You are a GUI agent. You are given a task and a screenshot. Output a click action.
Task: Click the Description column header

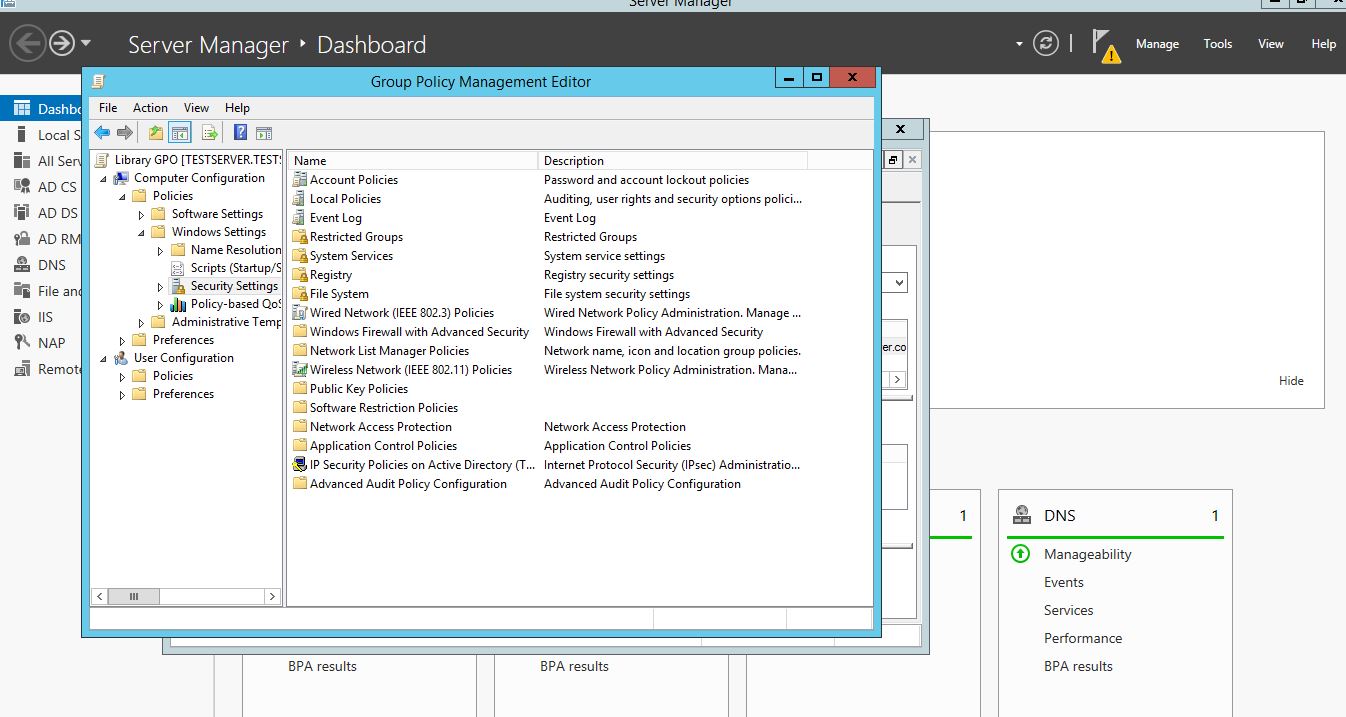673,160
